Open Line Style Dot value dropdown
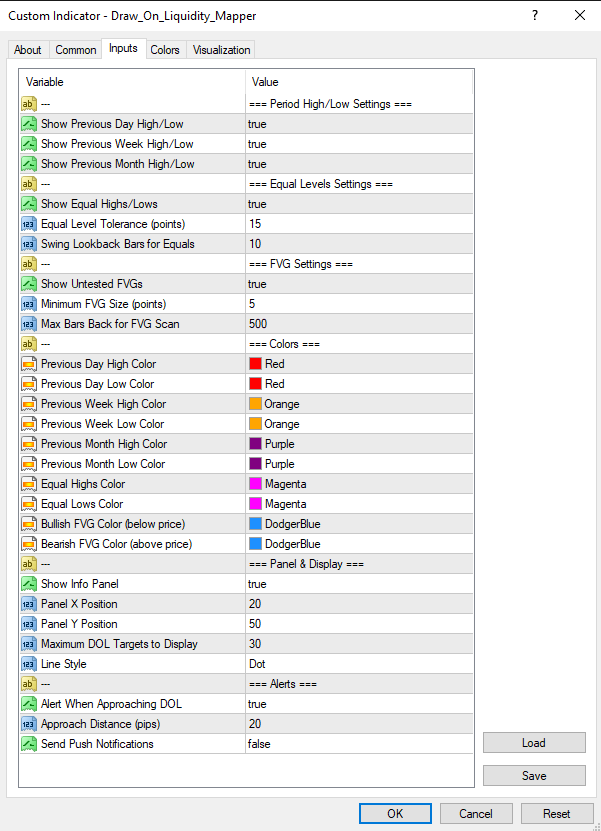The image size is (601, 831). pos(359,664)
